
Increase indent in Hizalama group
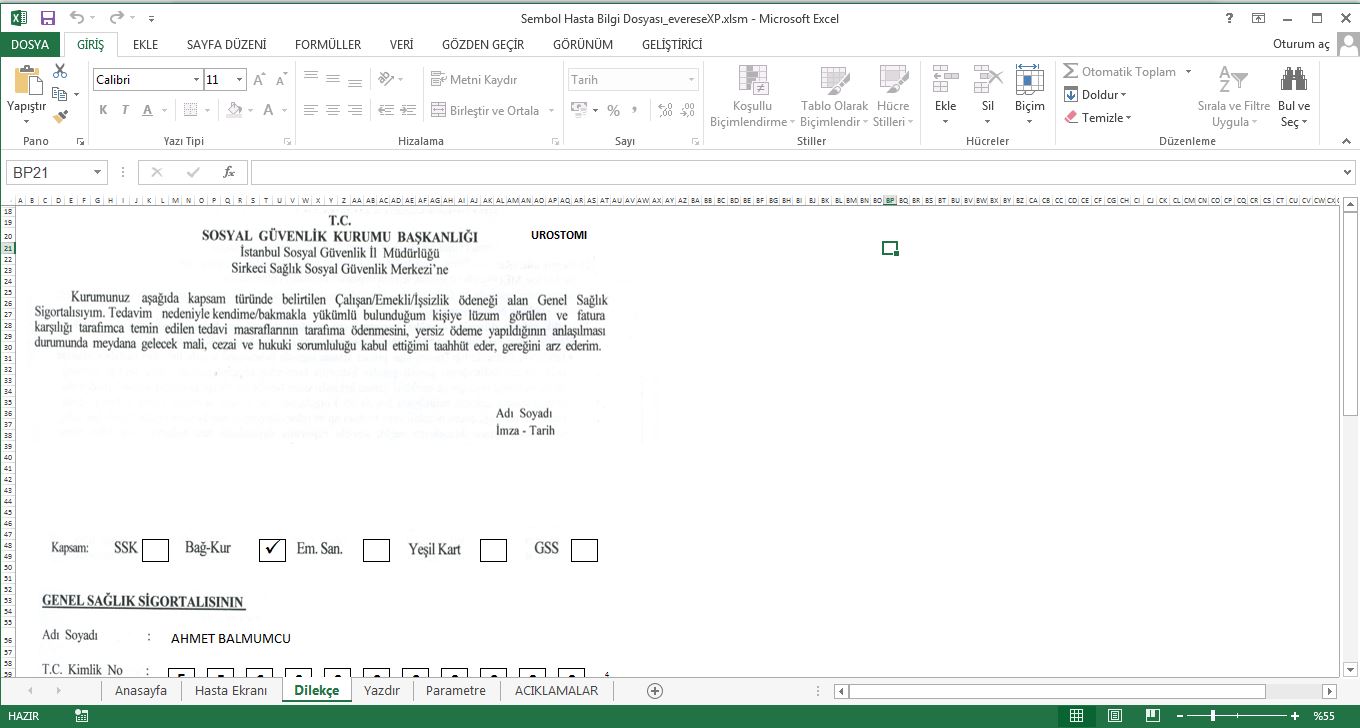pyautogui.click(x=407, y=110)
